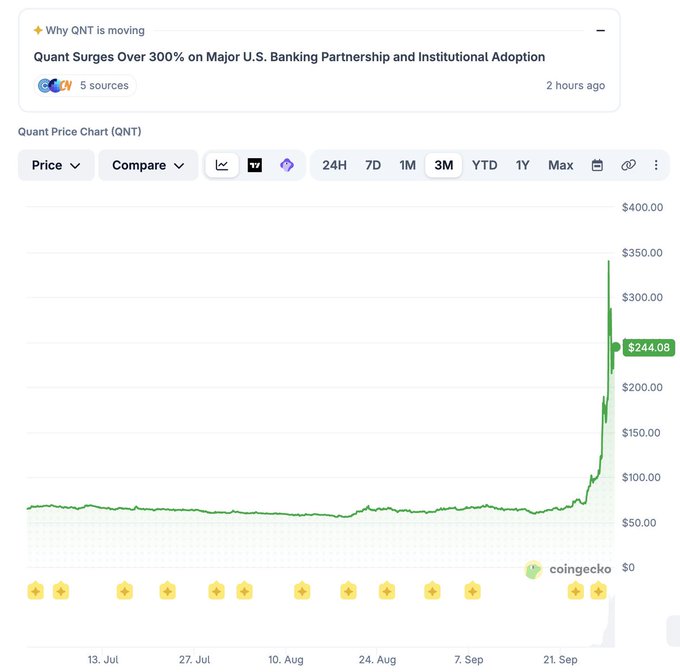Click the news marker nearest above 24. Aug
Viewport: 680px width, 672px height.
coord(387,591)
